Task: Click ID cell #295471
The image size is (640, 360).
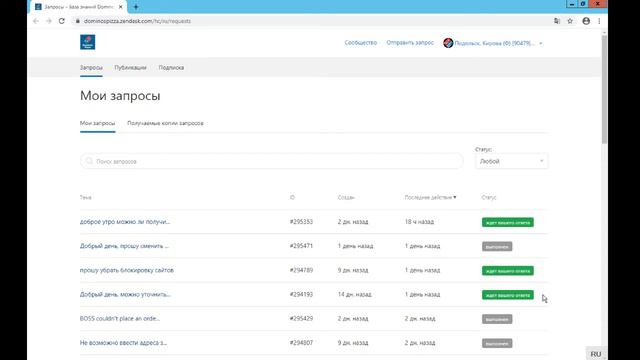Action: [x=301, y=246]
